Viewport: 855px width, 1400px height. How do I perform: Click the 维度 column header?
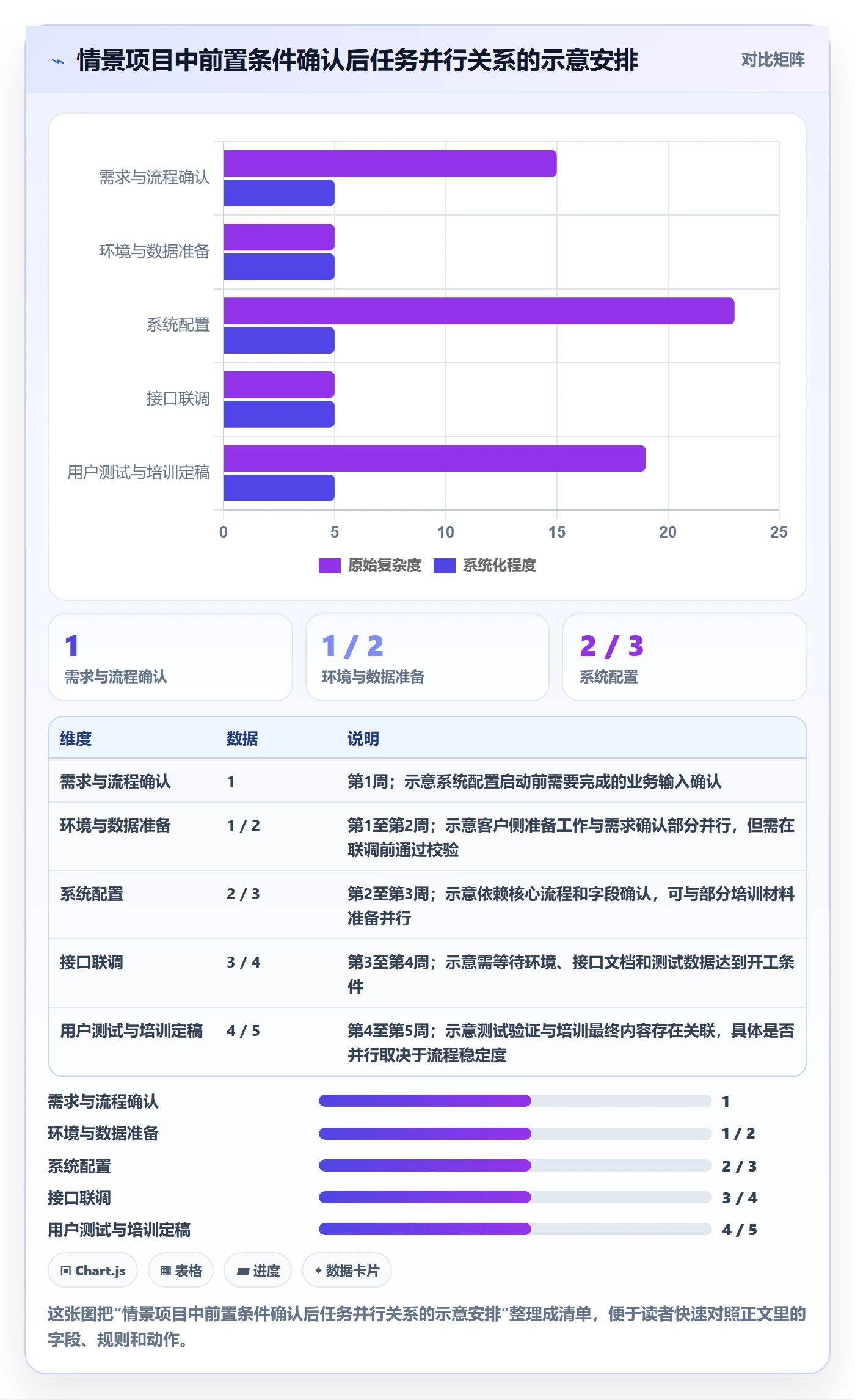tap(76, 738)
